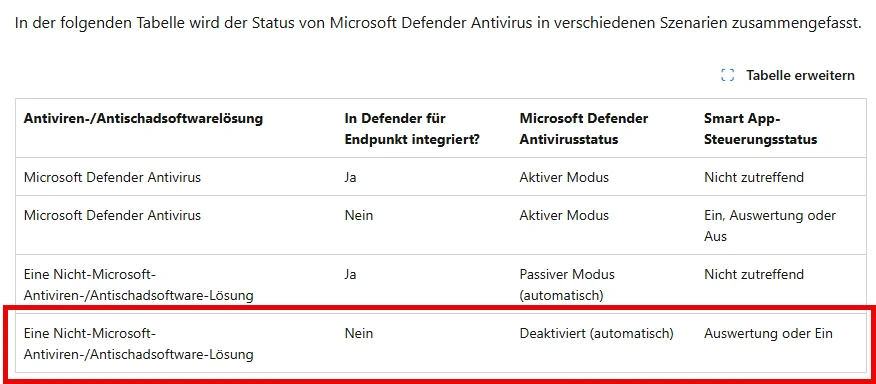
Task: Click column header 'Antiviren-/Antischadsoftwarelösung'
Action: point(143,118)
